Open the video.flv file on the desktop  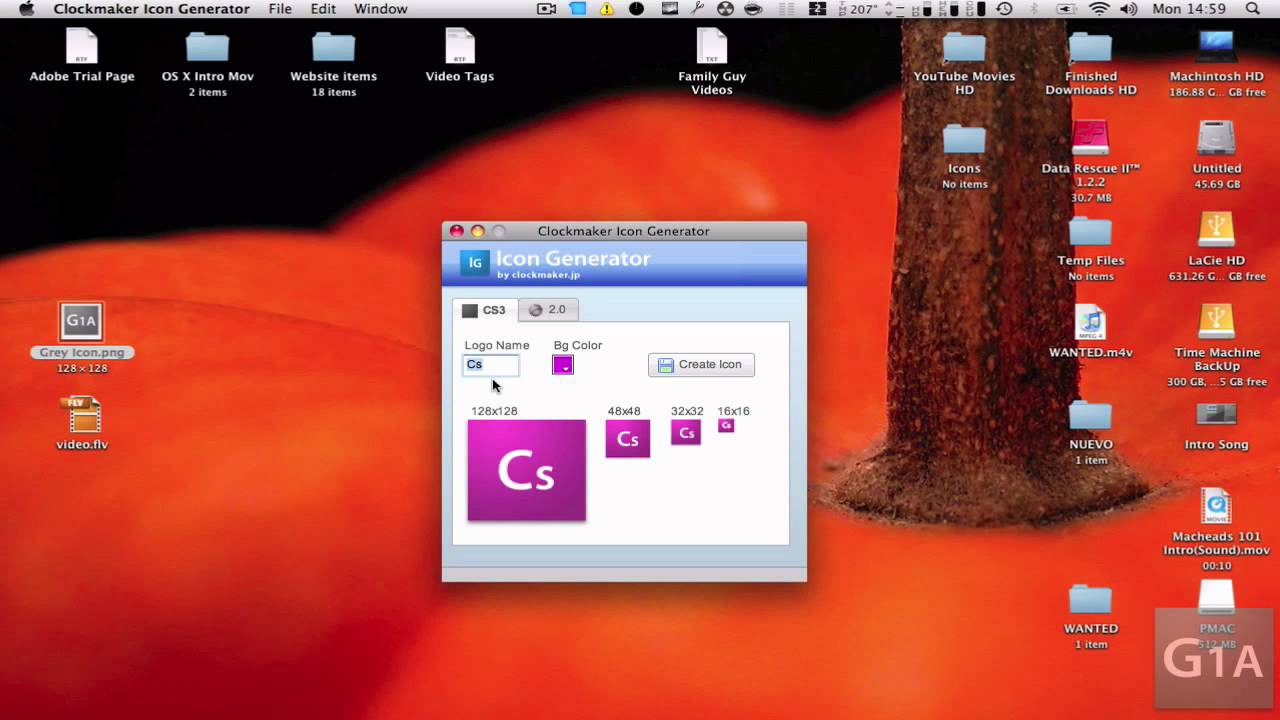[x=81, y=415]
